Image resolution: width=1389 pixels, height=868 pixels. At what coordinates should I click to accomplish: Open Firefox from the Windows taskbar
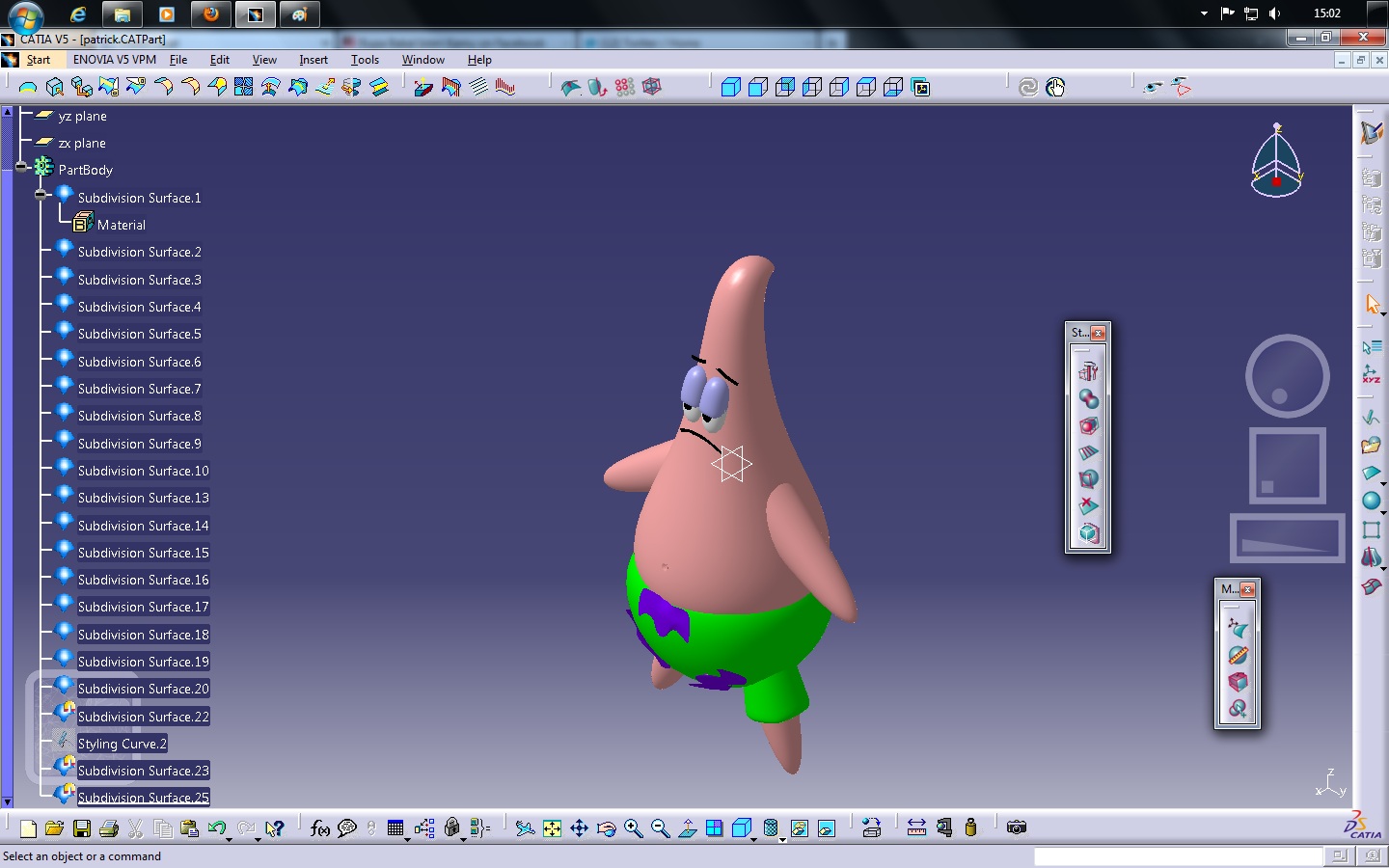(210, 14)
